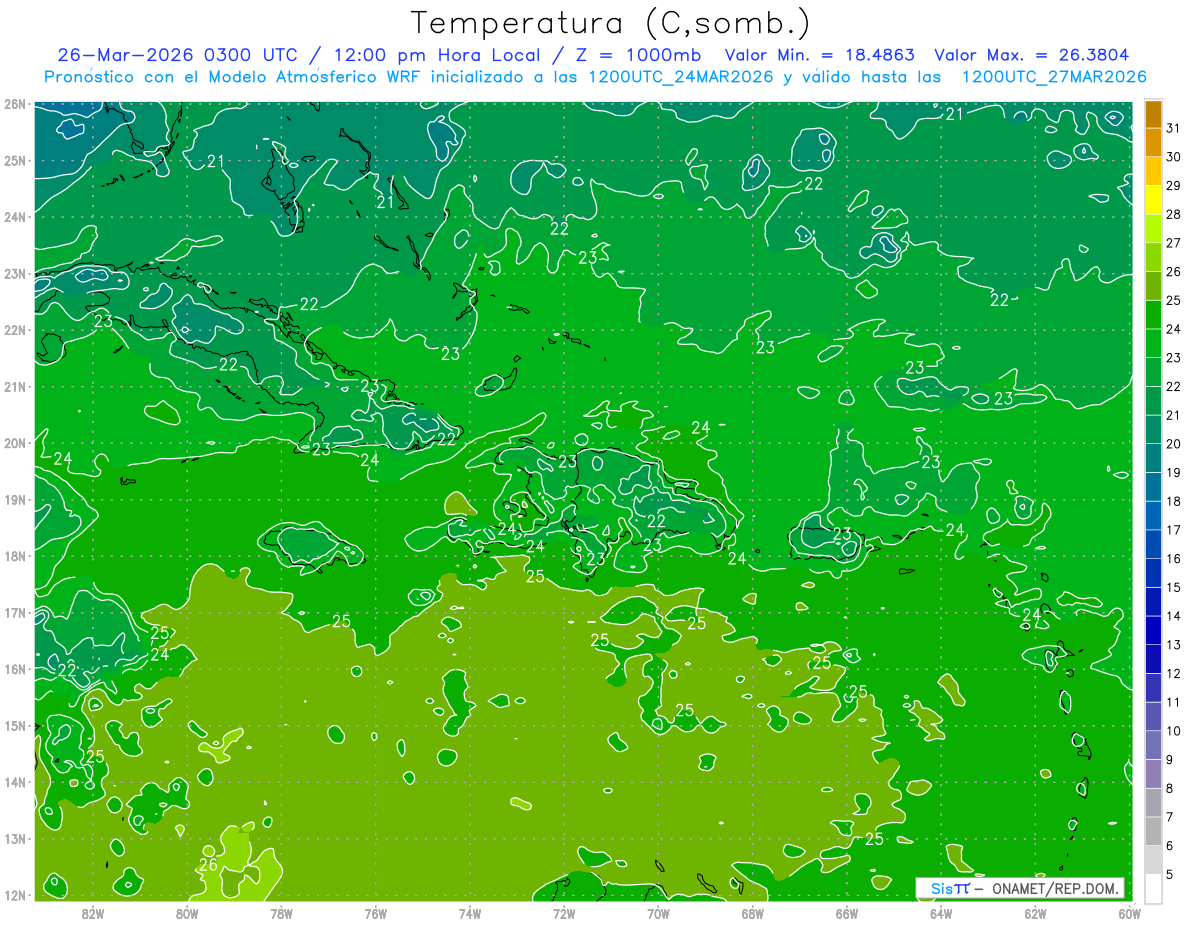Click the 60W longitude axis label
1200x927 pixels.
[1130, 913]
